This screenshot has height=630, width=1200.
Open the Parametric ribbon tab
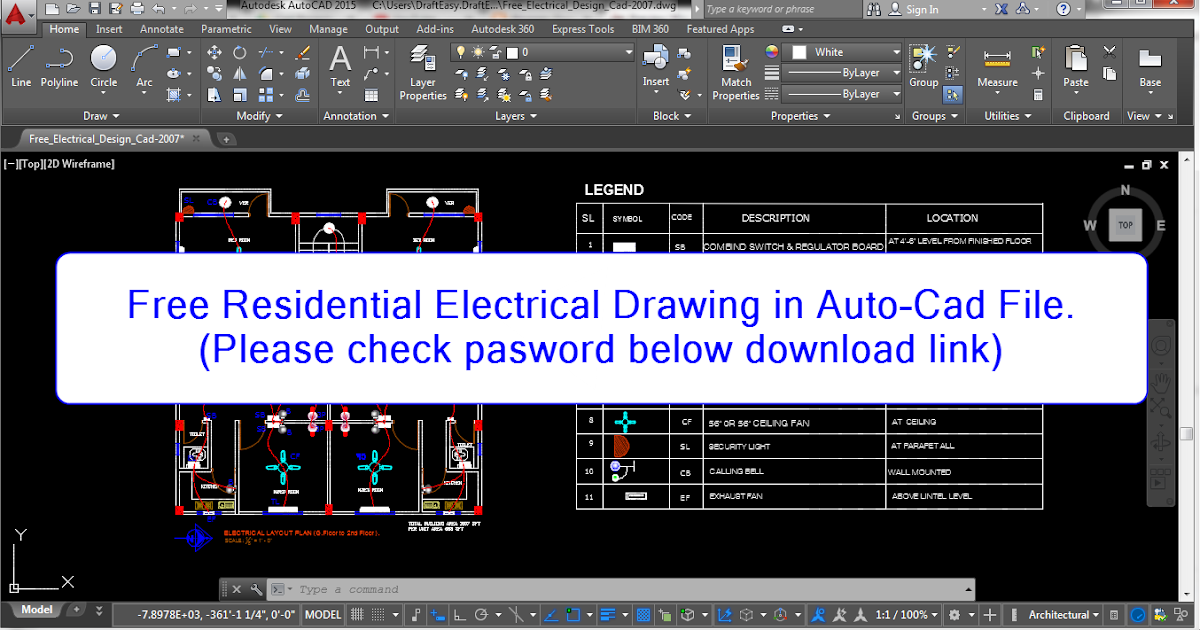[226, 29]
